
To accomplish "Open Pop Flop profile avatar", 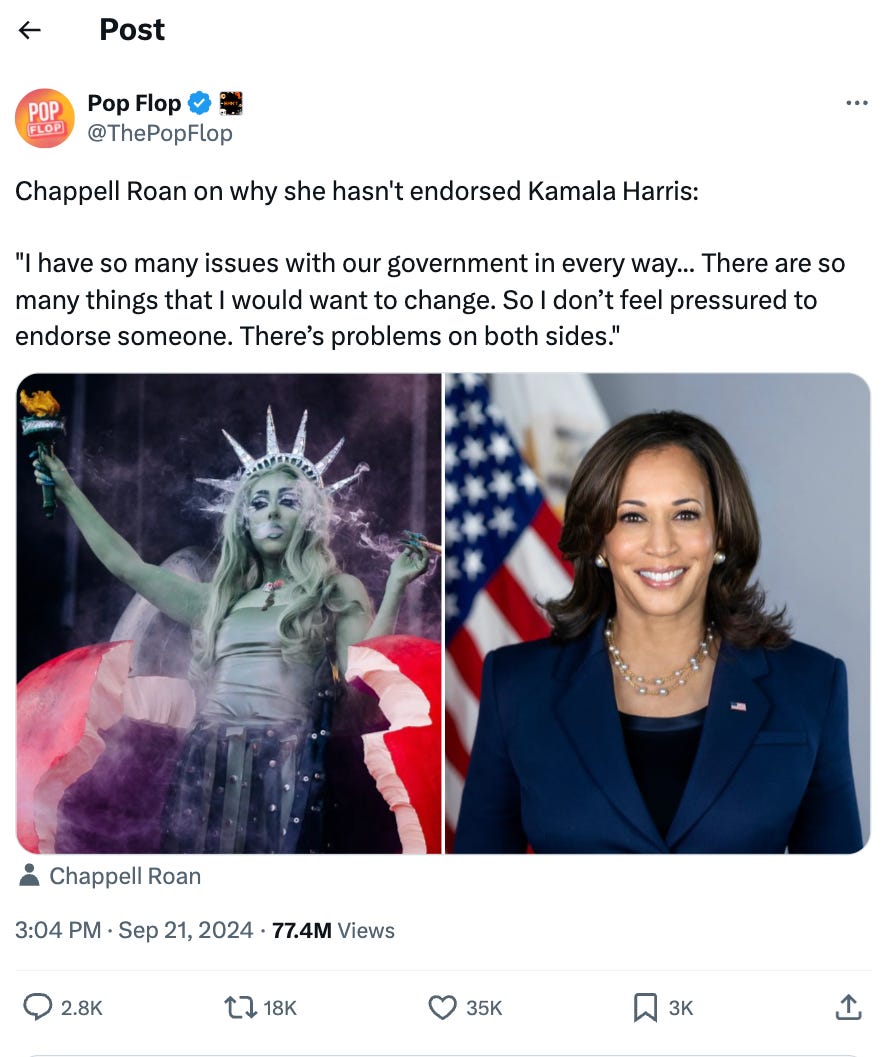I will (45, 118).
